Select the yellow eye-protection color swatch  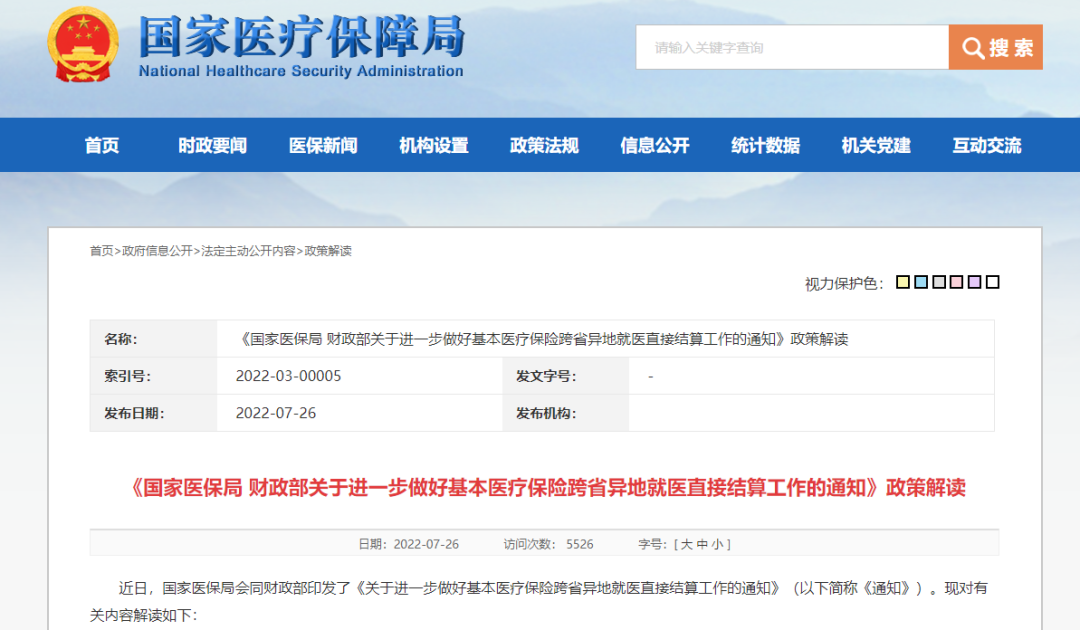[x=902, y=282]
